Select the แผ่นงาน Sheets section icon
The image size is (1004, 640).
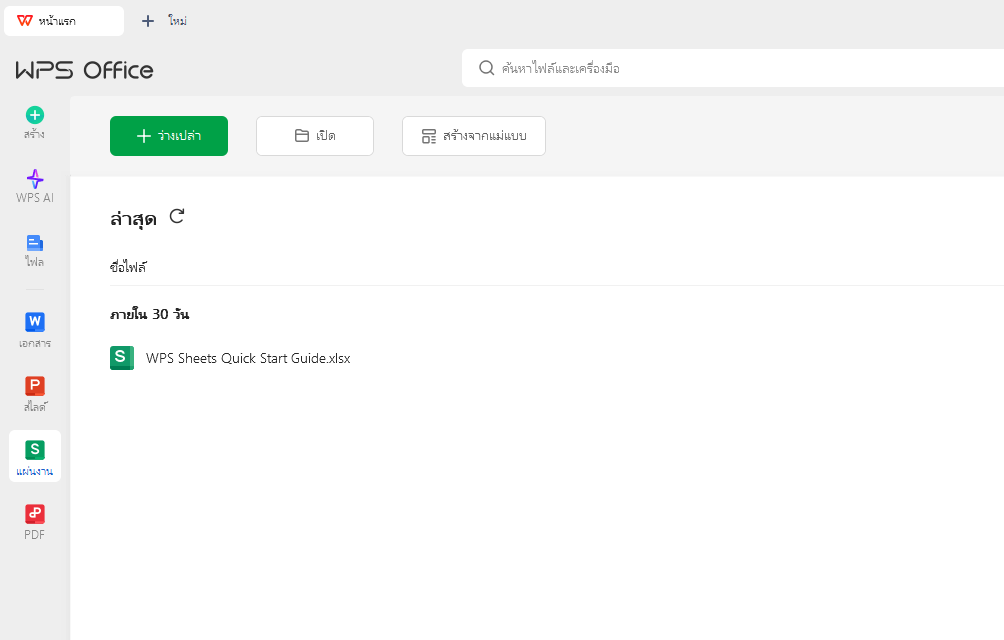coord(34,452)
